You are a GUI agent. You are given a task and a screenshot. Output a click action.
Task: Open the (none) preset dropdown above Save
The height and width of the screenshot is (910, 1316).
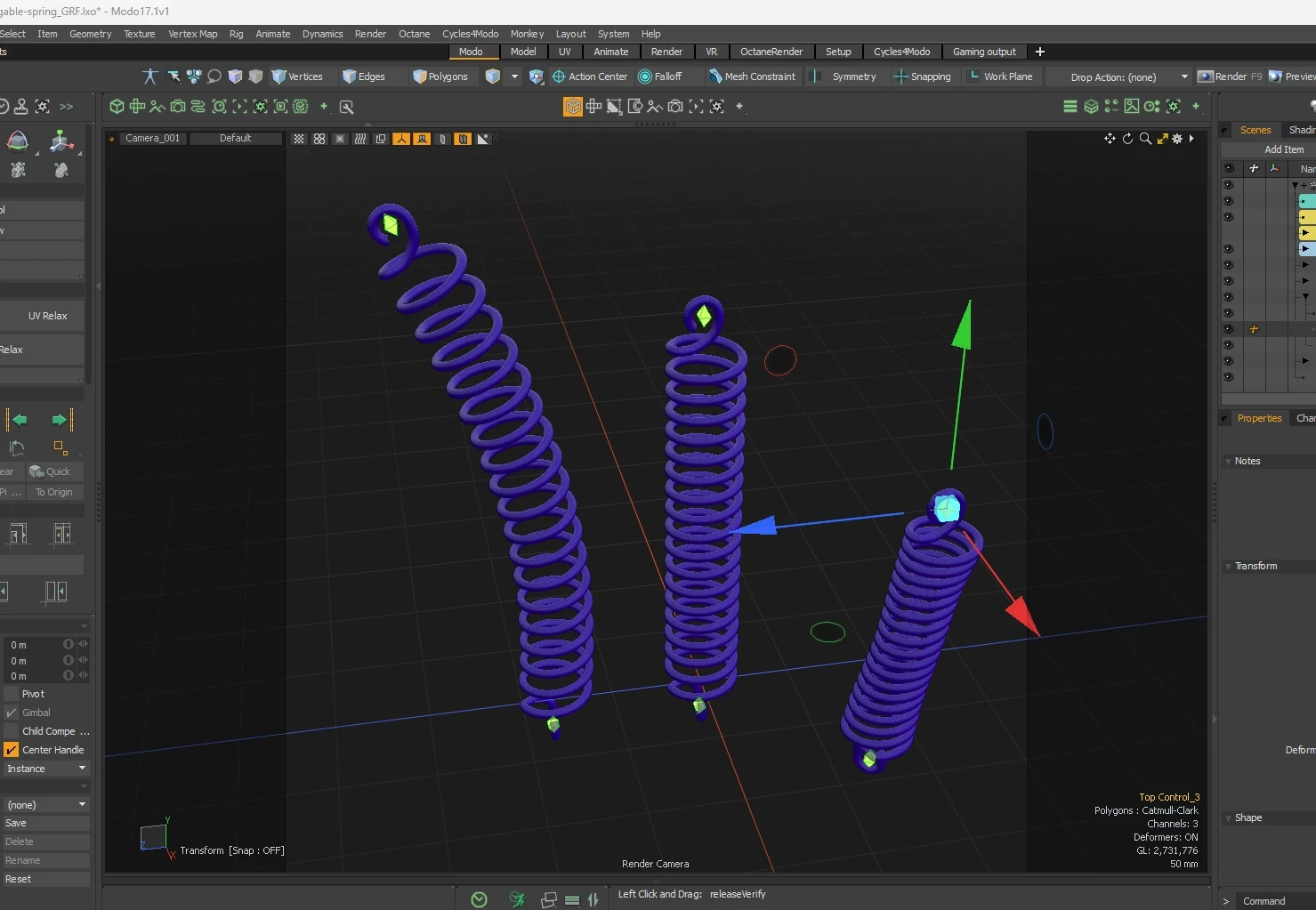[46, 804]
